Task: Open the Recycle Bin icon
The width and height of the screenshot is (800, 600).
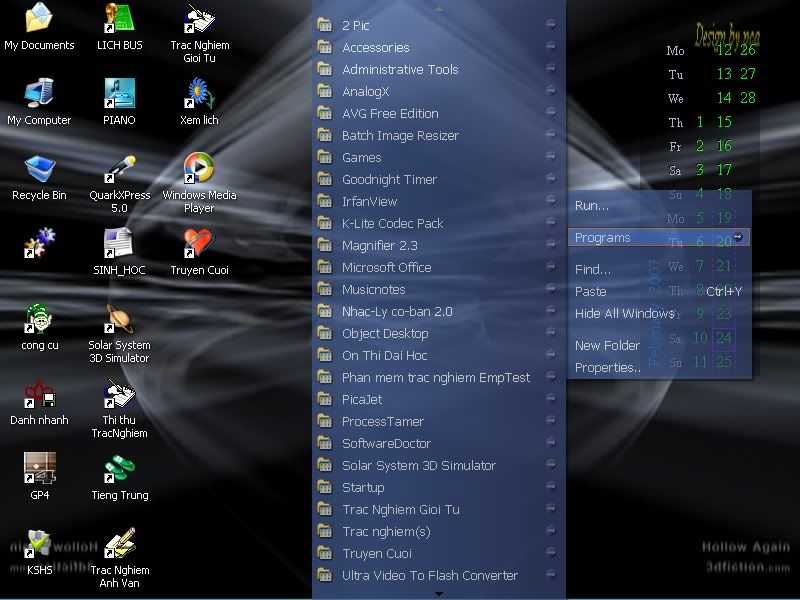Action: click(39, 169)
